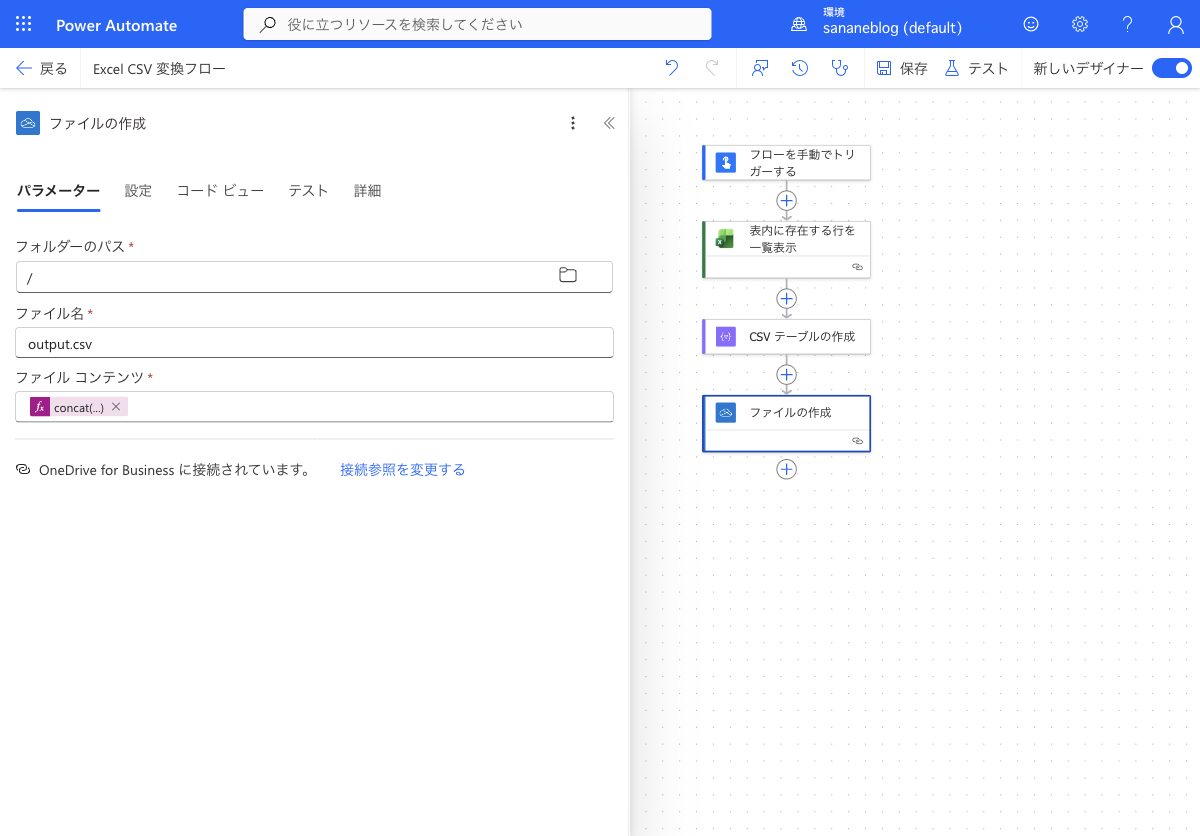
Task: Open the flow checker stethoscope icon
Action: point(839,68)
